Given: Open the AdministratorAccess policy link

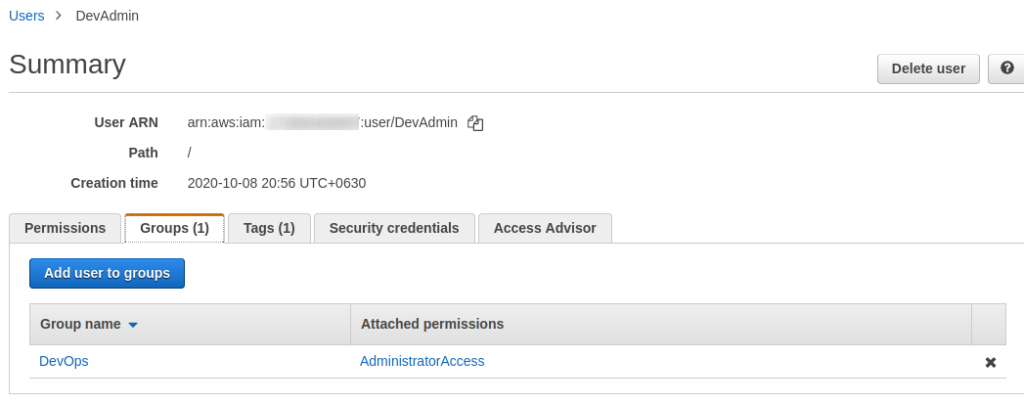Looking at the screenshot, I should (422, 361).
